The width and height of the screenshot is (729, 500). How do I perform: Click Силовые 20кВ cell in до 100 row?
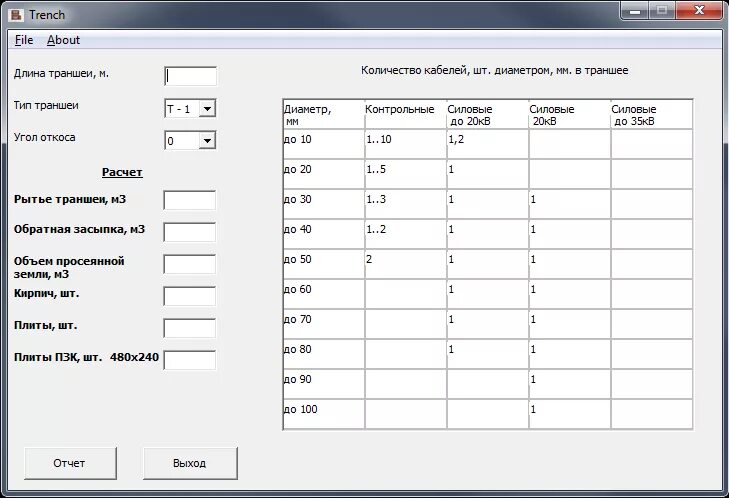[x=570, y=414]
